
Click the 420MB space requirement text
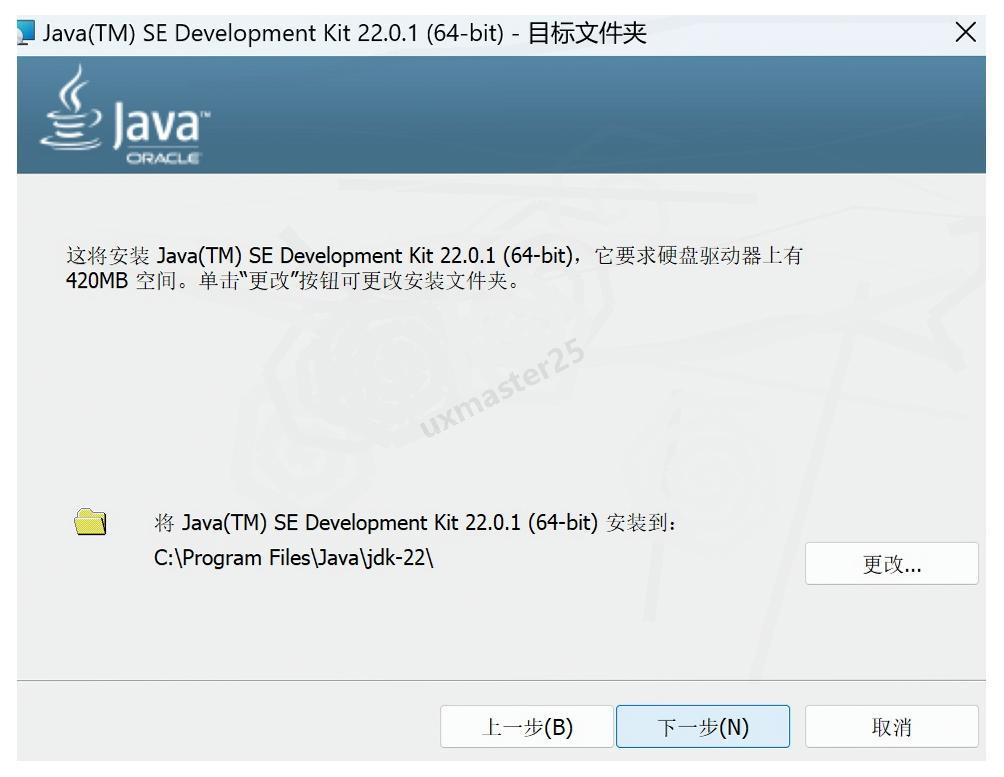coord(96,280)
